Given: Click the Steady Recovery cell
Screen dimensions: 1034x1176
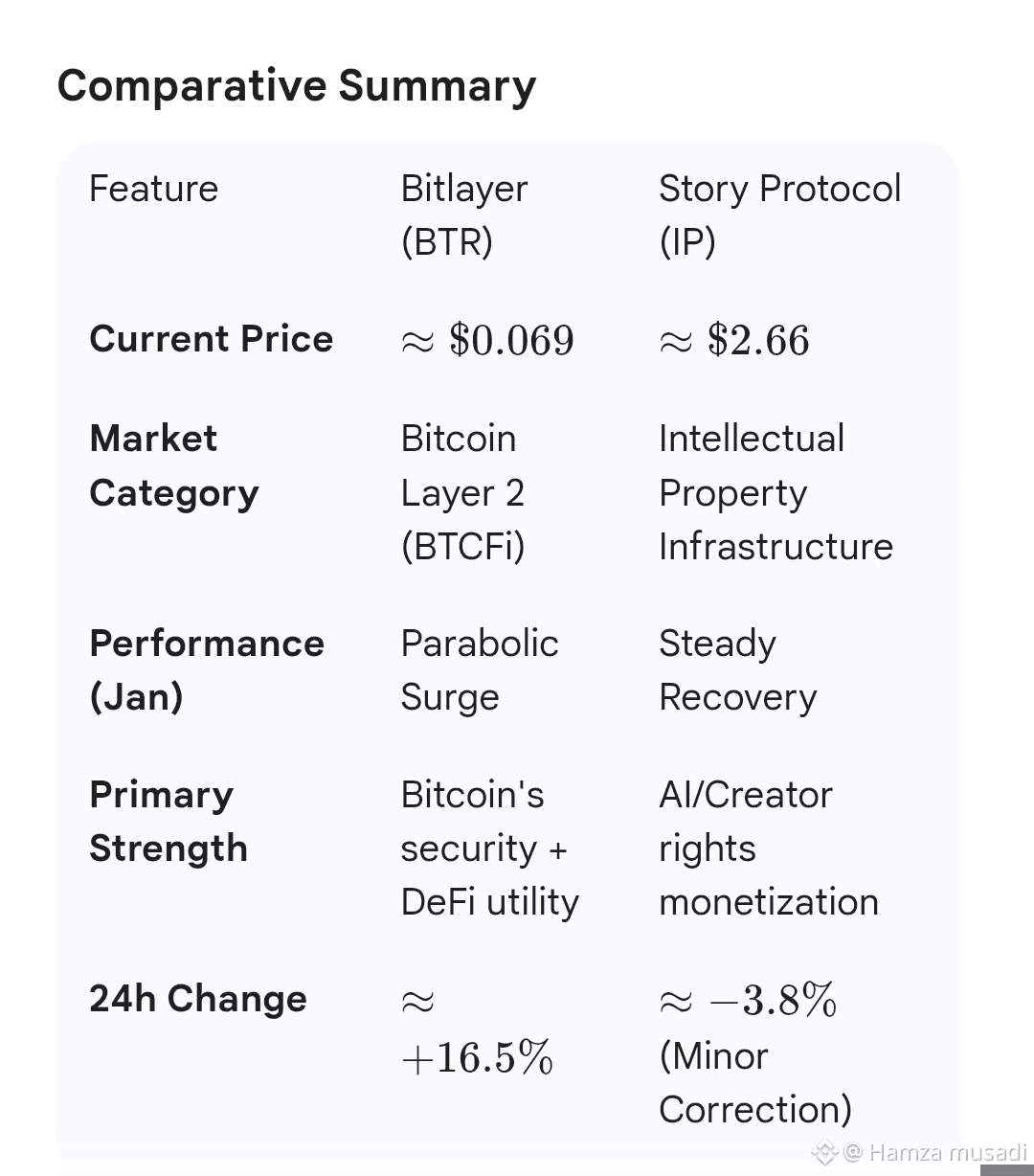Looking at the screenshot, I should 737,669.
